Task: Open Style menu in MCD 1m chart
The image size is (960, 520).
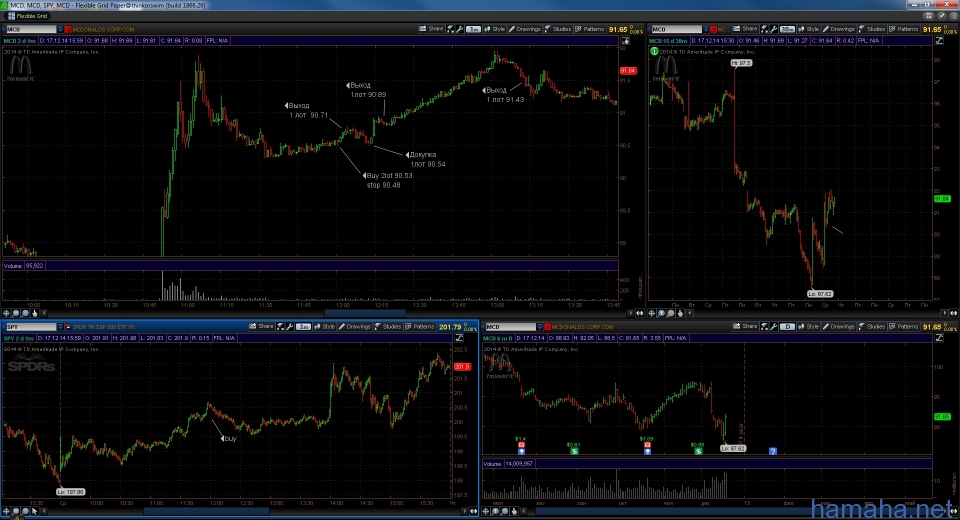Action: tap(494, 29)
